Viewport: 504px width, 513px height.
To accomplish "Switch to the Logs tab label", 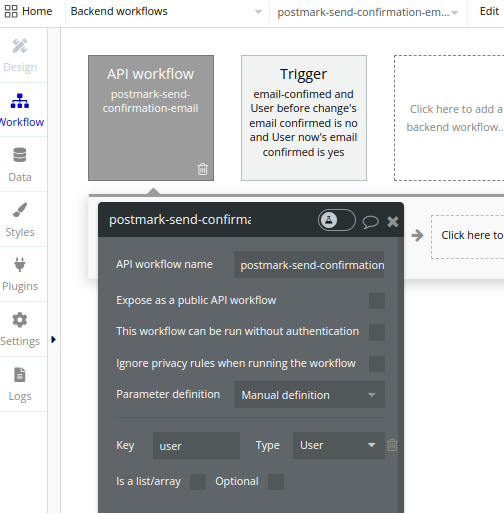I will click(x=20, y=396).
